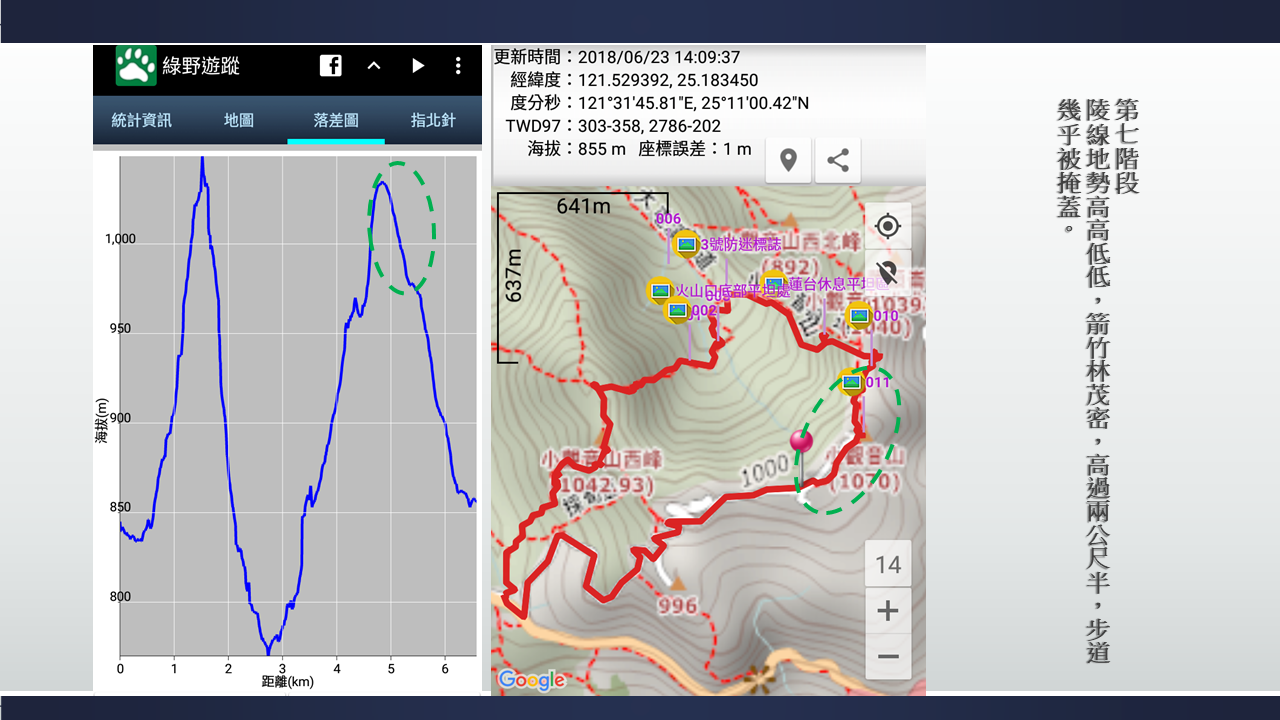Click the map pin marker button
Viewport: 1280px width, 720px height.
[788, 160]
